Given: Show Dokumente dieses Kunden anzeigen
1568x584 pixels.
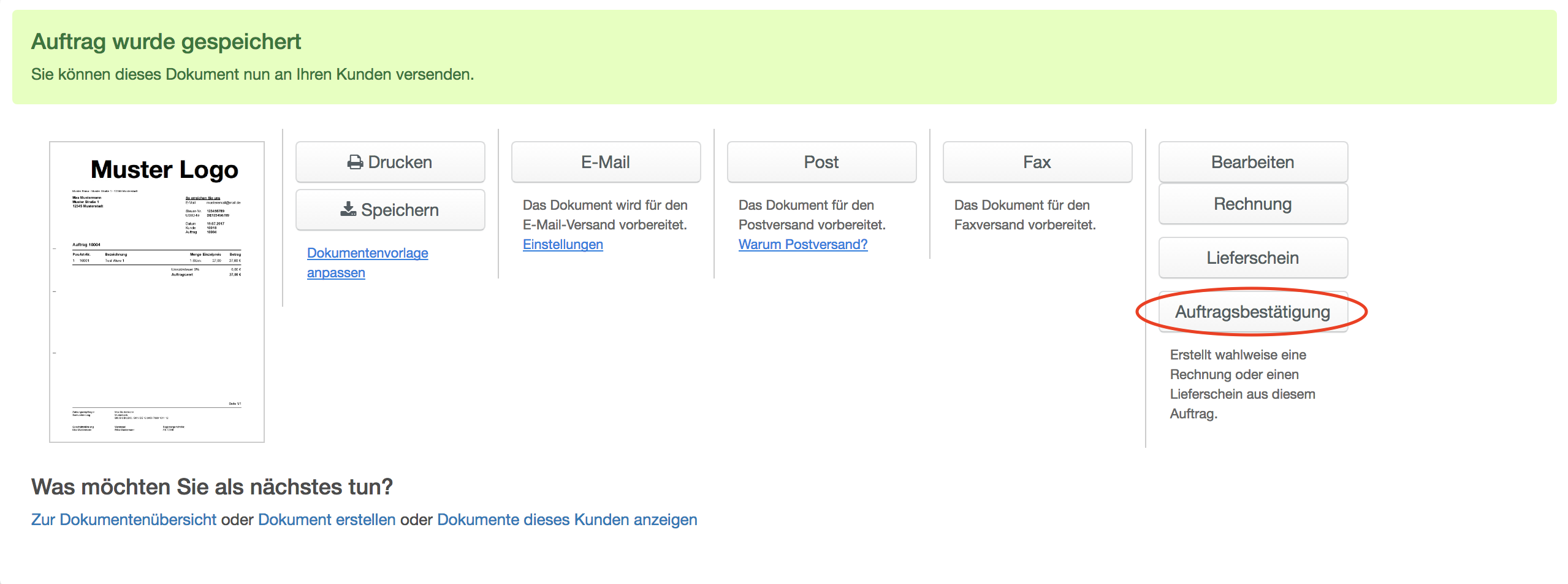Looking at the screenshot, I should [567, 520].
